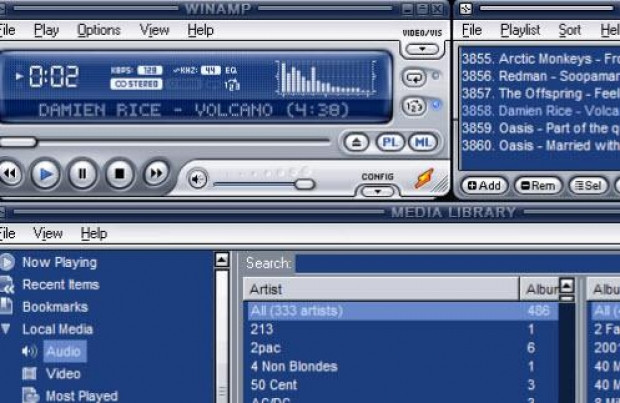Select artist 4 Non Blondes

click(401, 366)
